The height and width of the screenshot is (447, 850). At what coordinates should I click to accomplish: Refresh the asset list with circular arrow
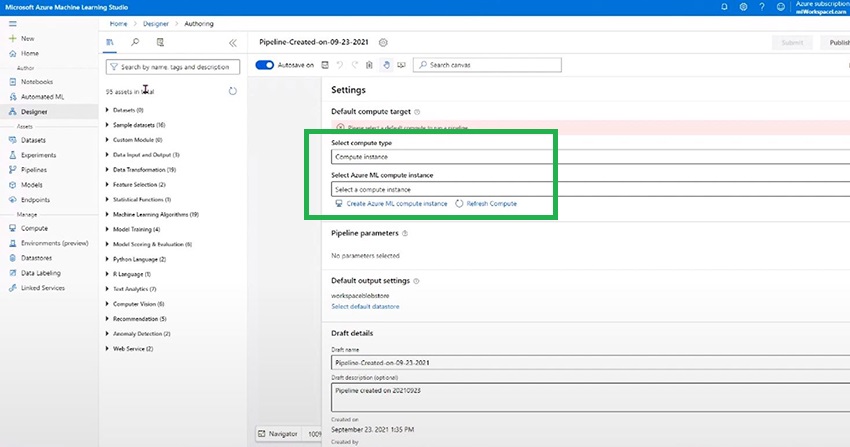coord(233,91)
